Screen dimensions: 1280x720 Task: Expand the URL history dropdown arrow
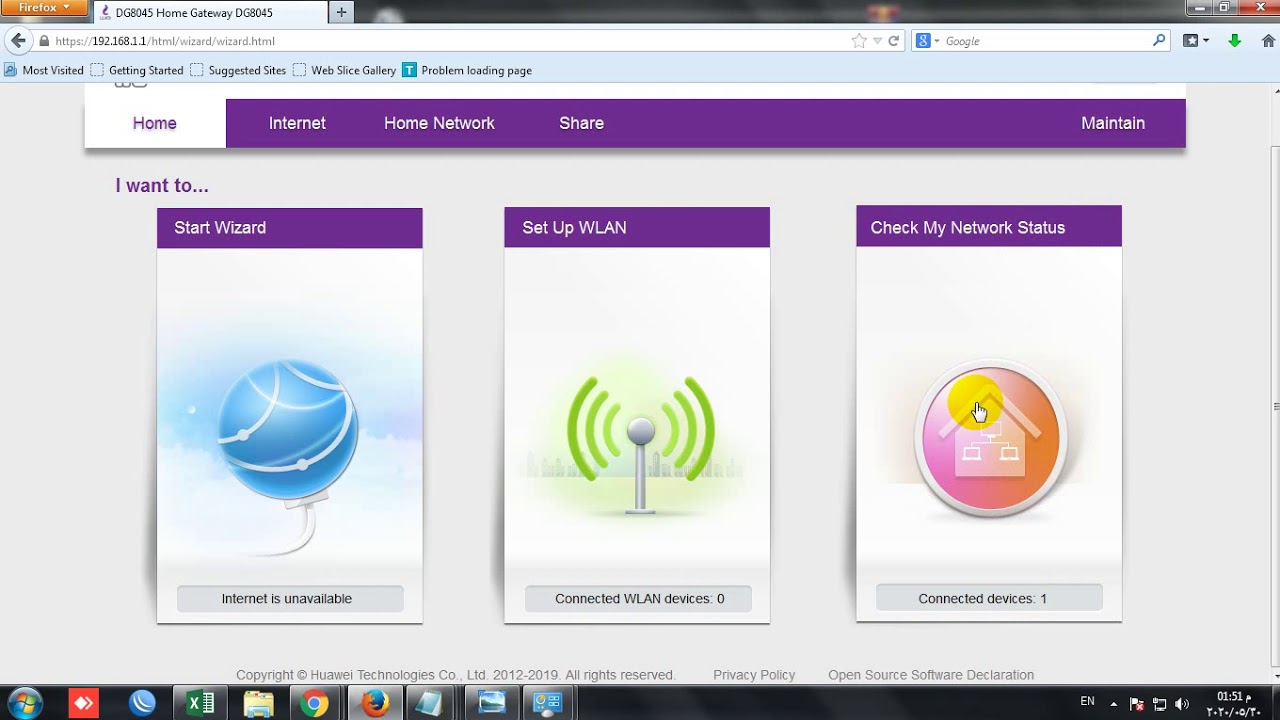[877, 41]
